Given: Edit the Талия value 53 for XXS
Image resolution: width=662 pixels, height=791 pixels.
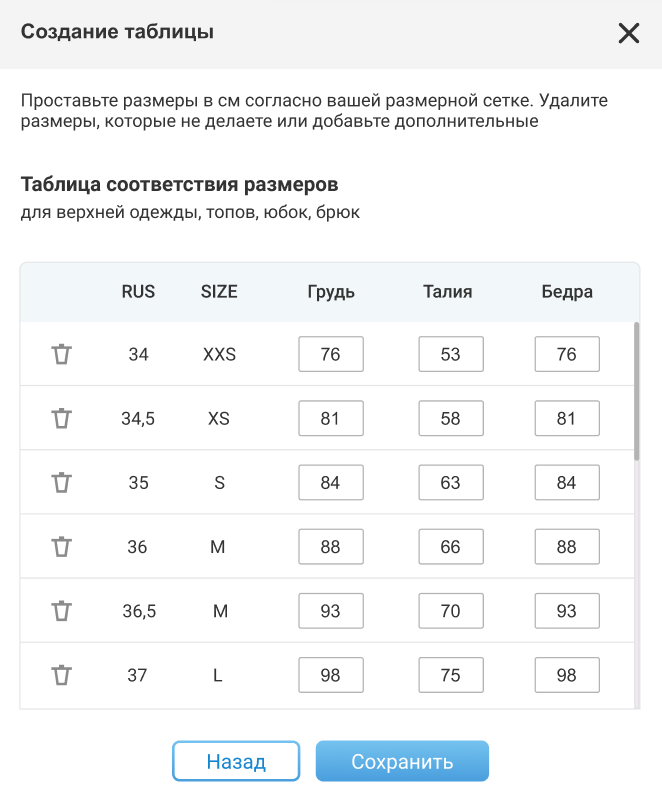Looking at the screenshot, I should [450, 354].
